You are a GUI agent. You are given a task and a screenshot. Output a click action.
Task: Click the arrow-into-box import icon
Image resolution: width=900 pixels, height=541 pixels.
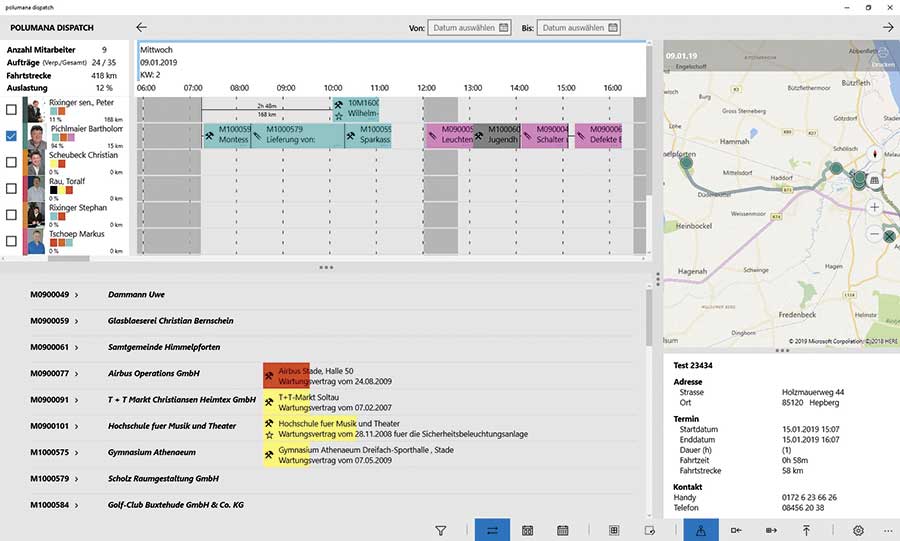pyautogui.click(x=736, y=531)
